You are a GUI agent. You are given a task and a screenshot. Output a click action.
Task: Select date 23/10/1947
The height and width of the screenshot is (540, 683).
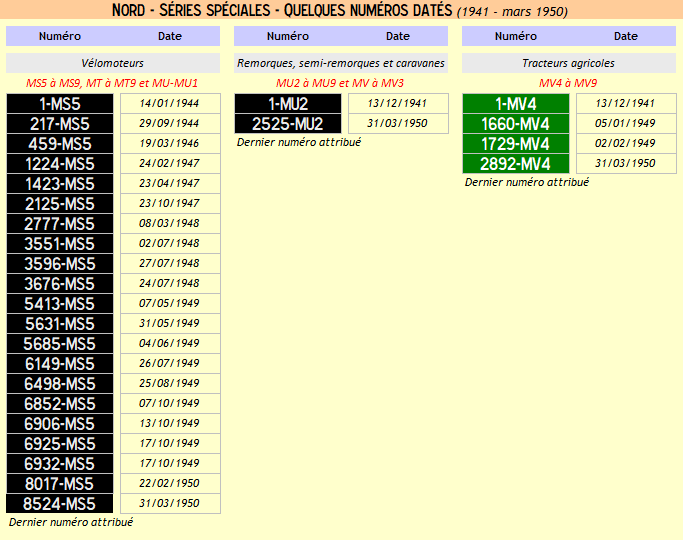[x=170, y=204]
